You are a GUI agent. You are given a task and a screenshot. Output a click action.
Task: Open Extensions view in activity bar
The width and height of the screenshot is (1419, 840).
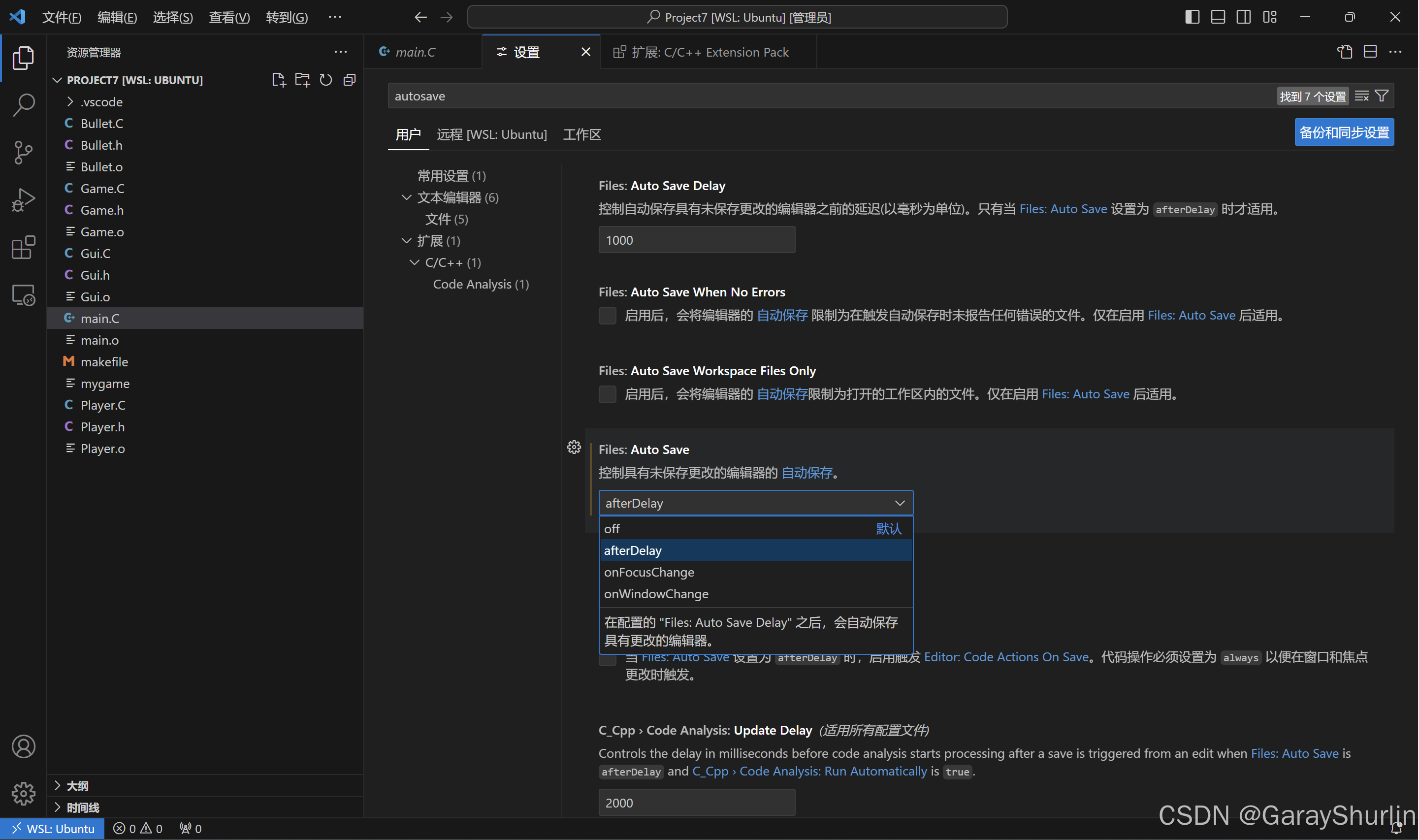(x=23, y=247)
